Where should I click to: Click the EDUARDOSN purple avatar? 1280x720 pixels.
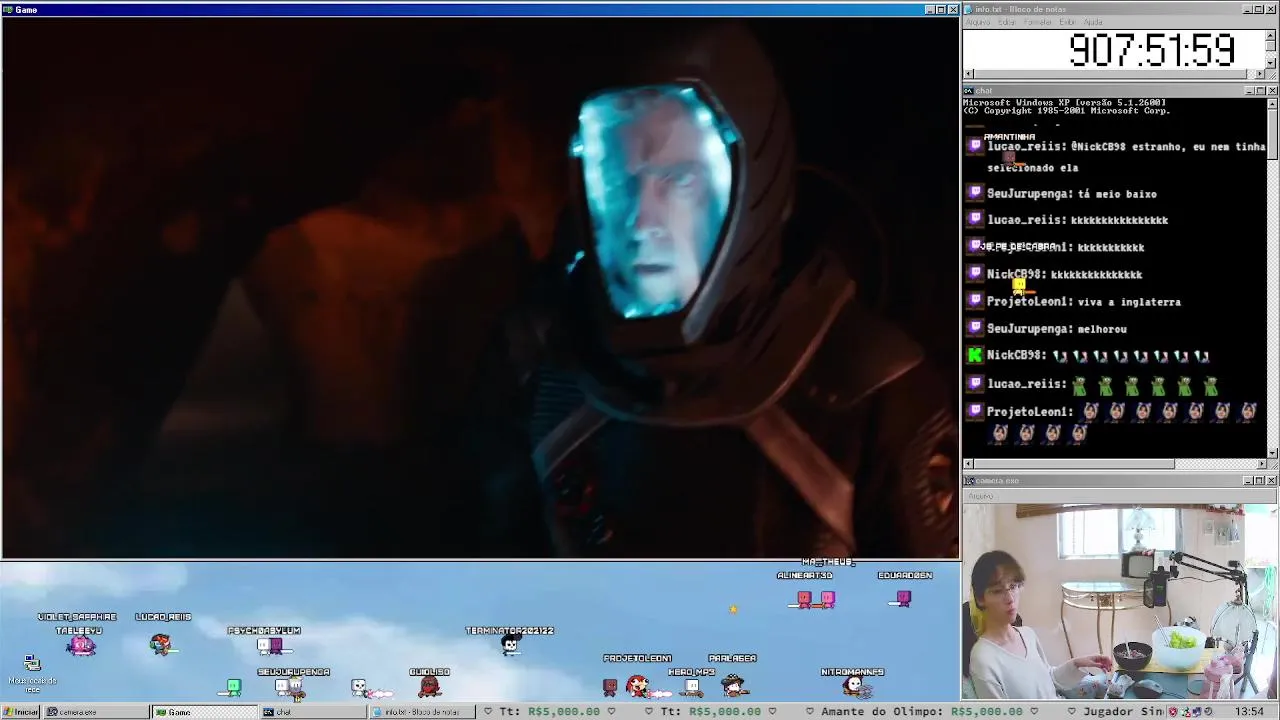pos(903,598)
